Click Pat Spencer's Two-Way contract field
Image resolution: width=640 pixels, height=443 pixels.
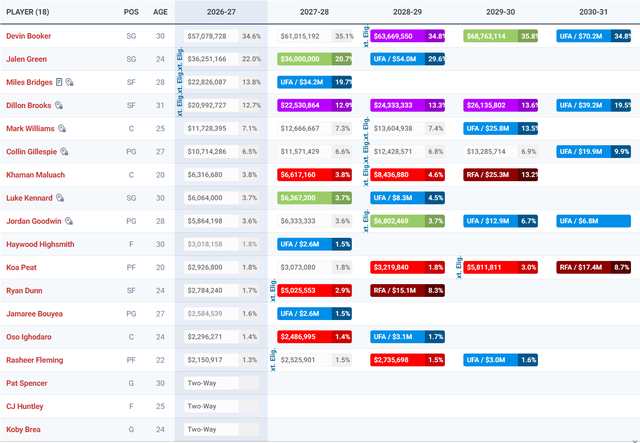[x=222, y=383]
